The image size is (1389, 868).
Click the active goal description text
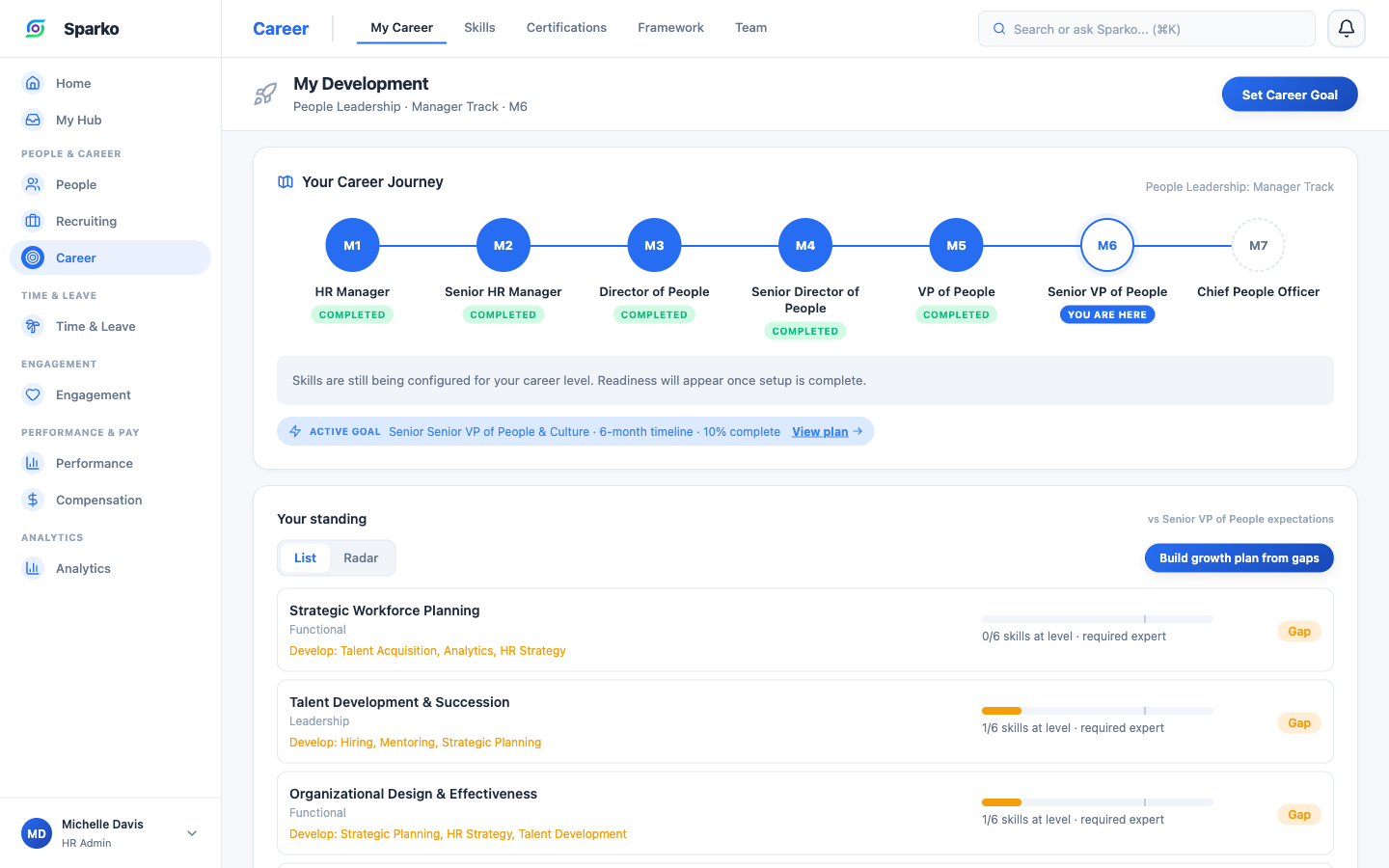pyautogui.click(x=585, y=431)
